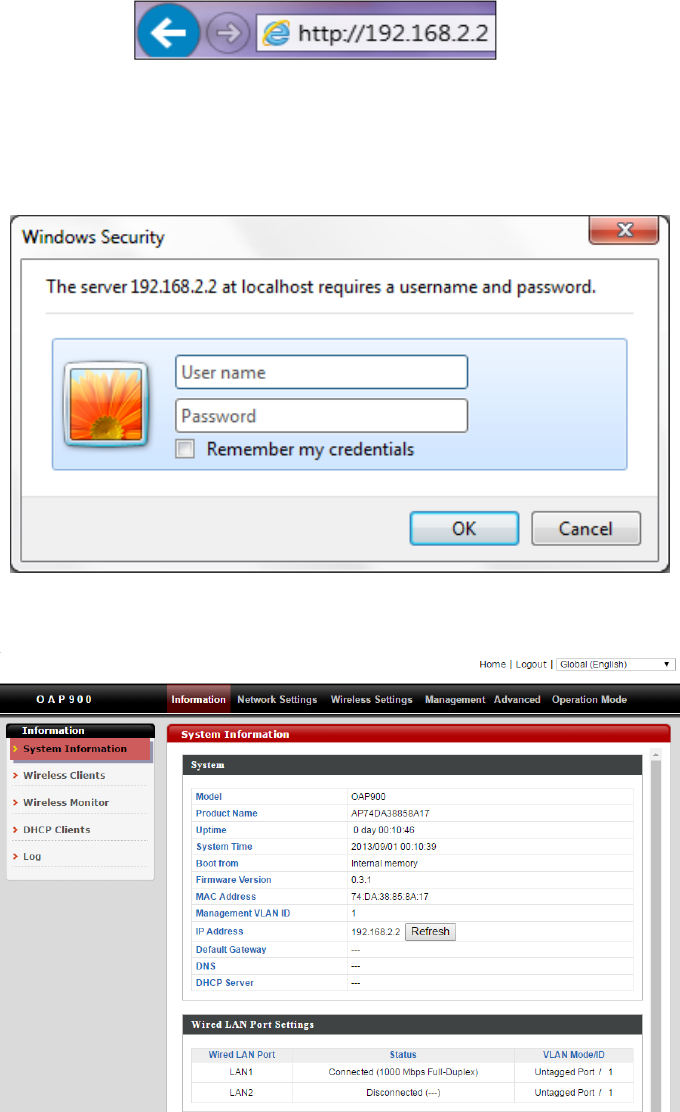Click the scrollbar up arrow in System Information

click(x=656, y=755)
